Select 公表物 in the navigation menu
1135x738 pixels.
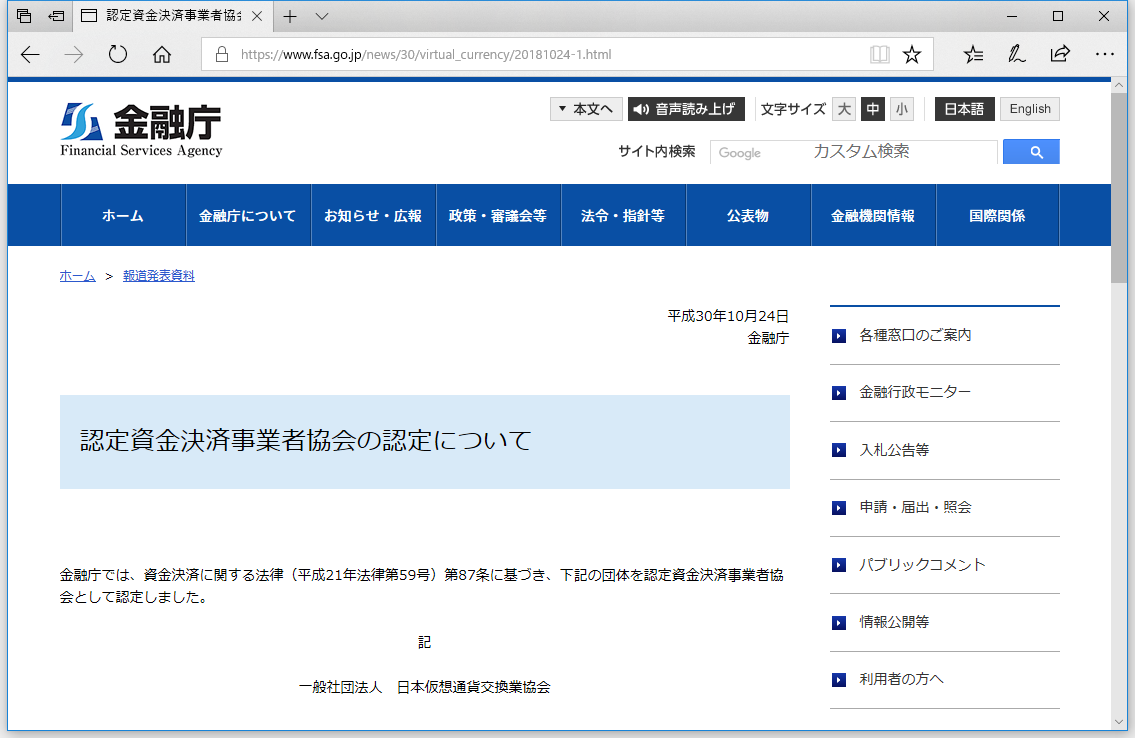[748, 214]
